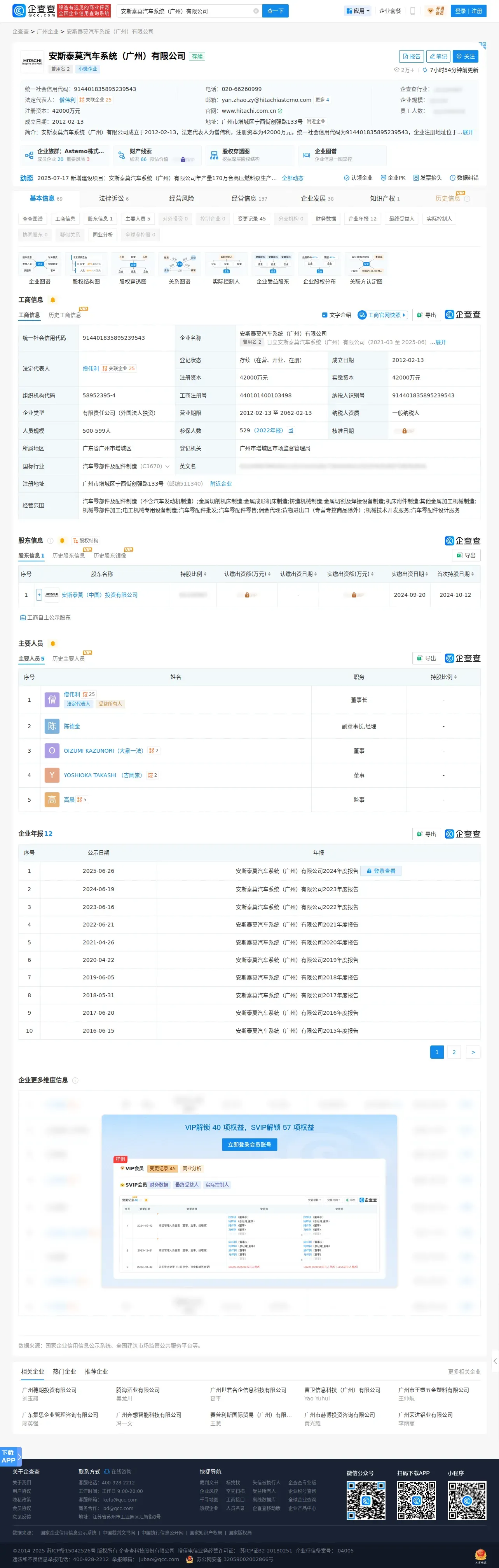The image size is (499, 1568).
Task: Switch to the 企业发展 tab
Action: click(317, 198)
